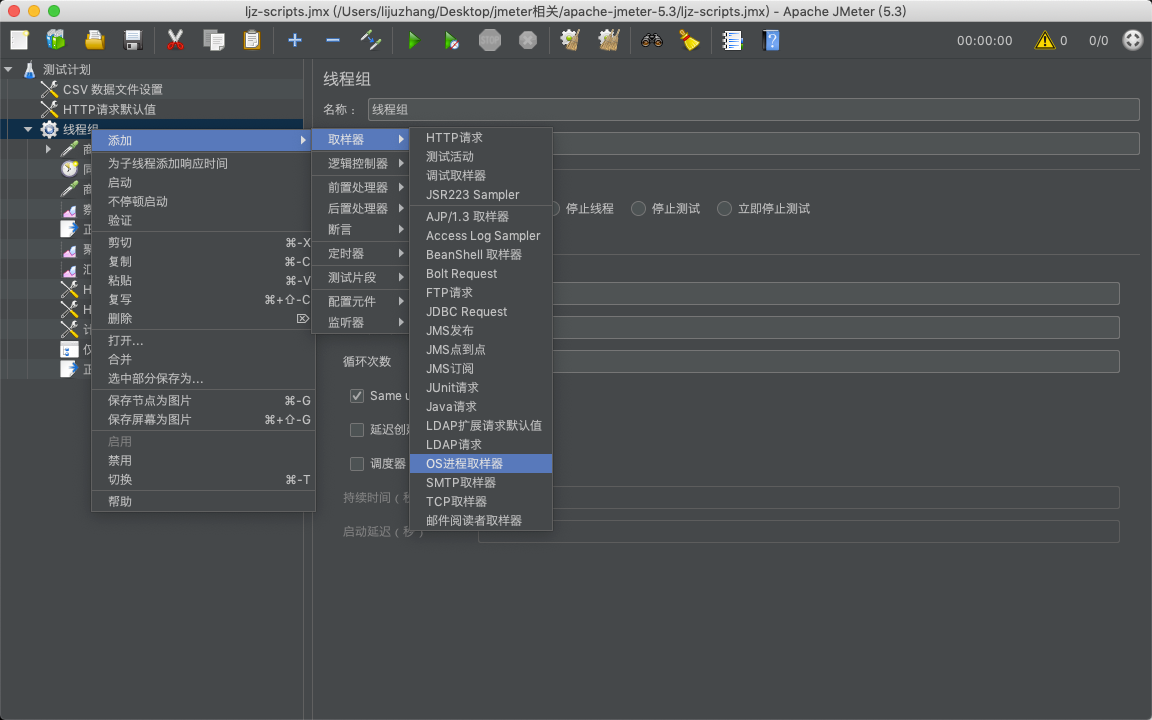Screen dimensions: 1152x720
Task: Select the 线程组 gear node in tree
Action: [49, 129]
